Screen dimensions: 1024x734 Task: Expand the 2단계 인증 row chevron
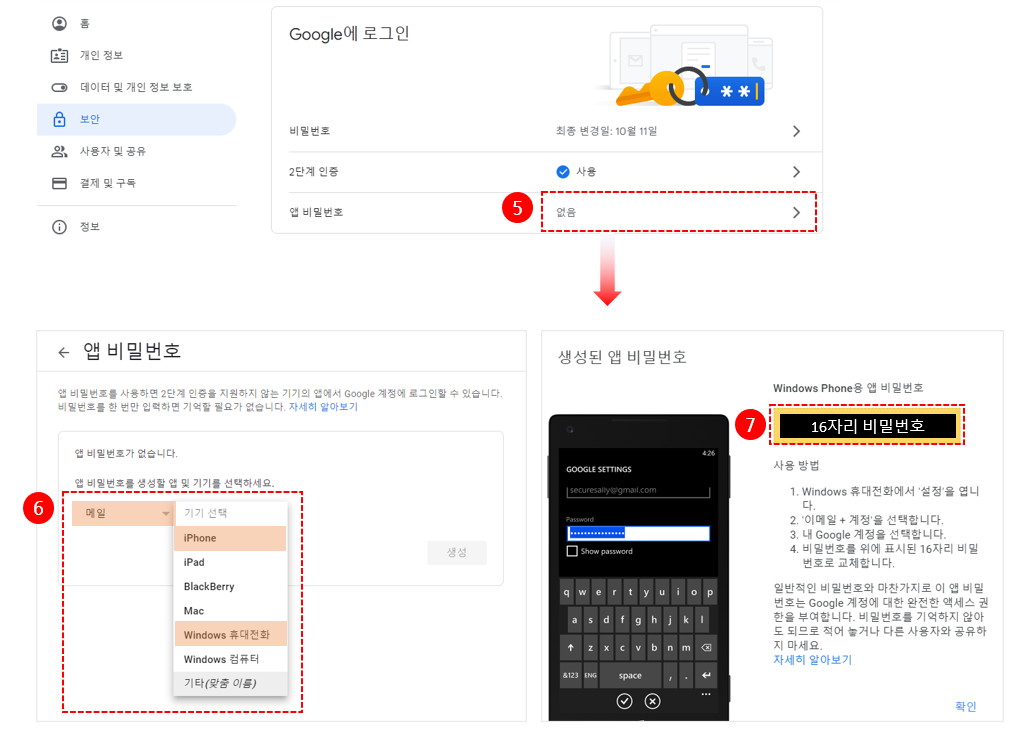796,172
